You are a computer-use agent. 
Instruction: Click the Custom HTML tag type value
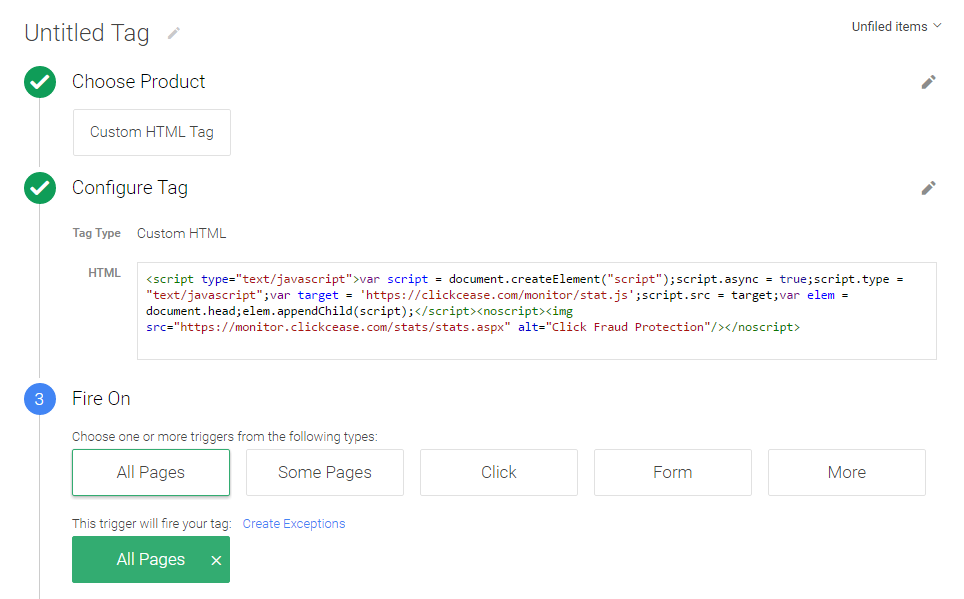(x=181, y=233)
